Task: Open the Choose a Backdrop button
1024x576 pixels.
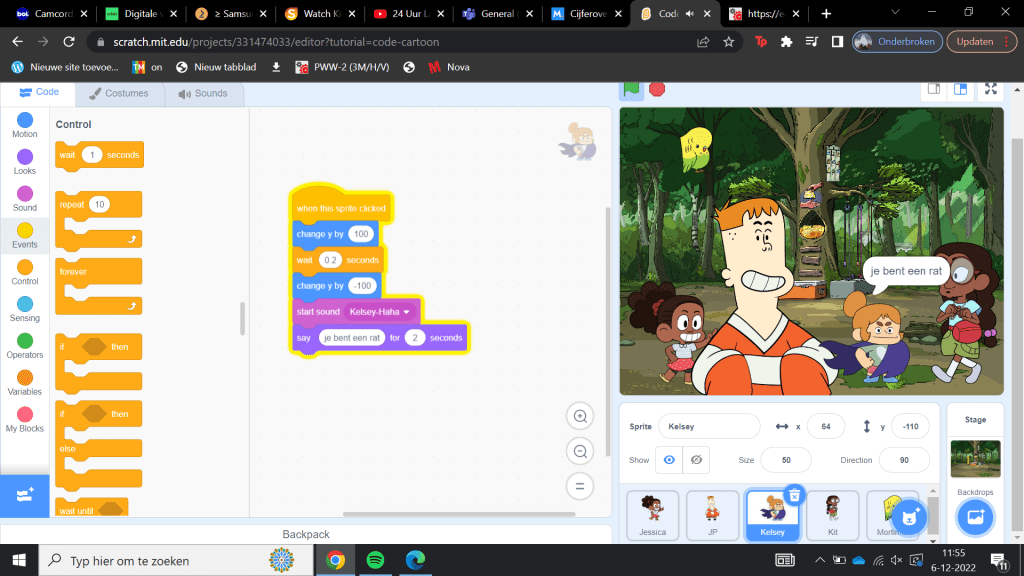Action: coord(975,517)
